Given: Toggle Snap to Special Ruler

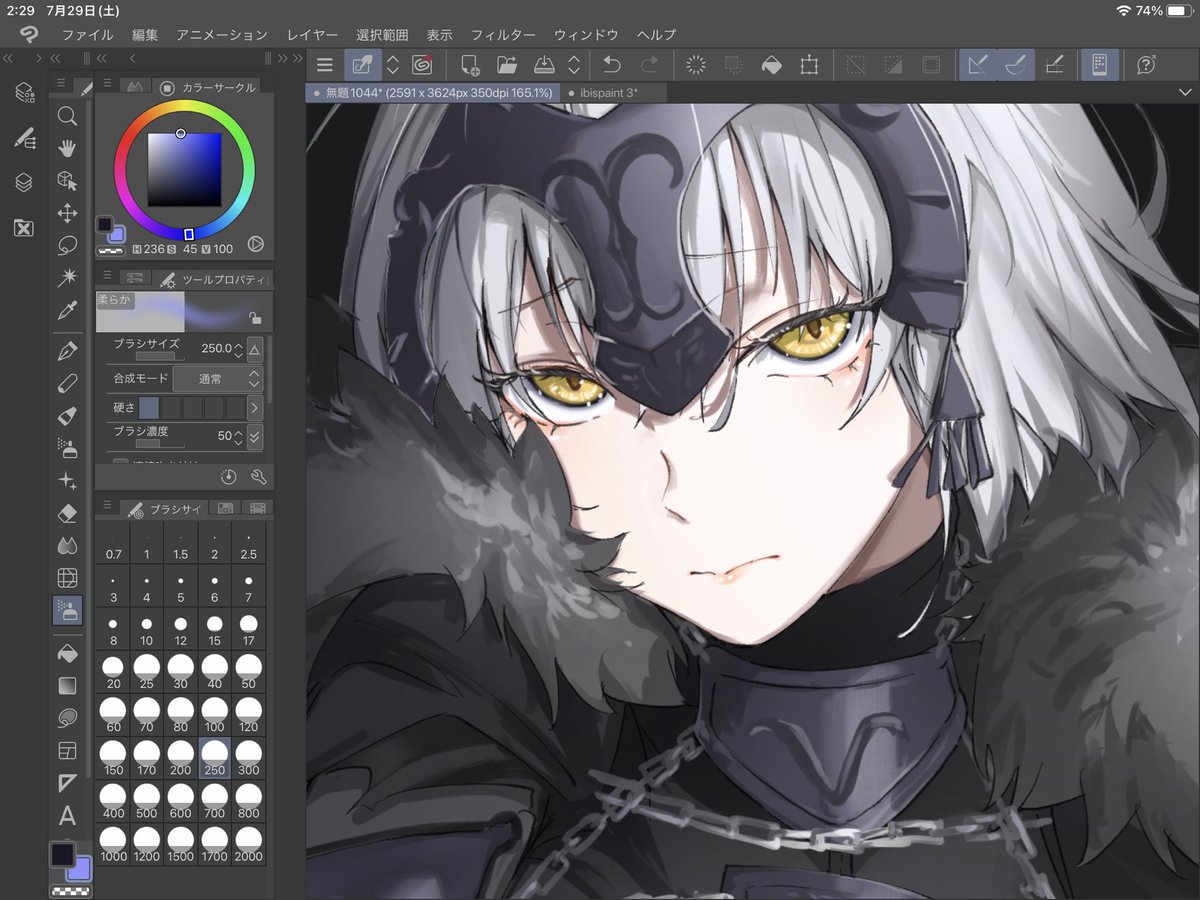Looking at the screenshot, I should (1016, 65).
